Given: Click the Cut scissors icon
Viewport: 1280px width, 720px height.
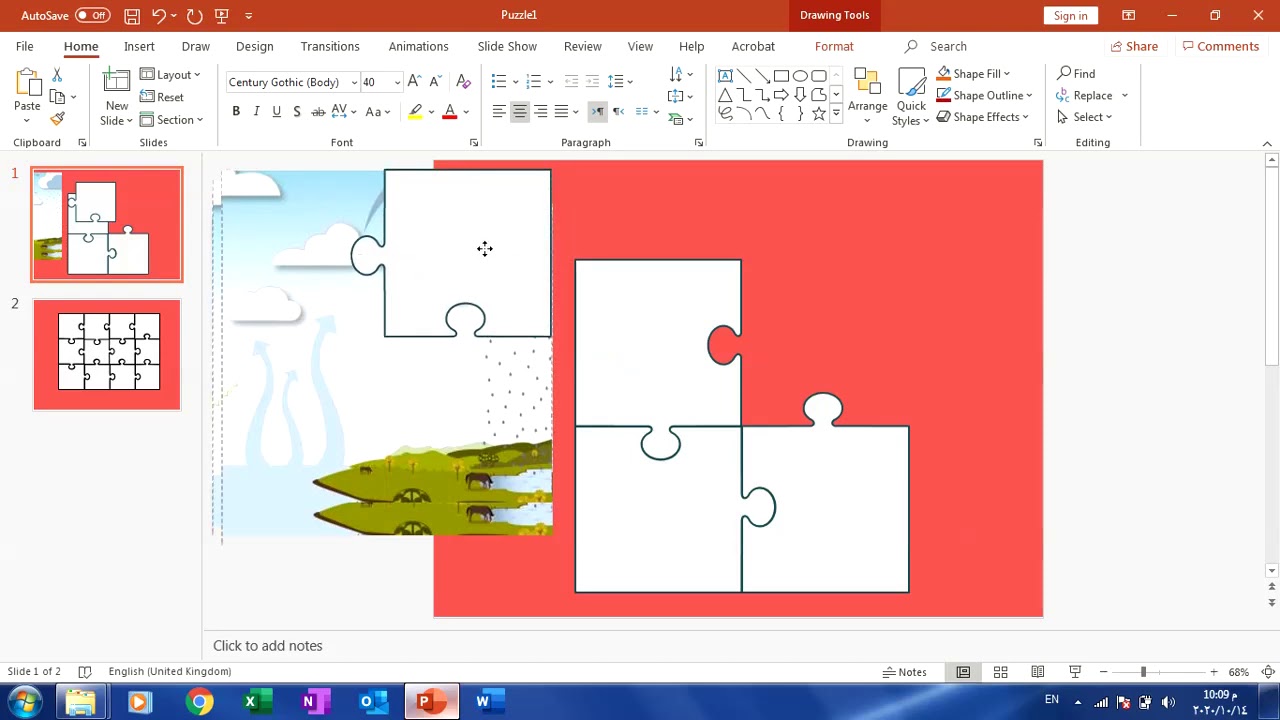Looking at the screenshot, I should 57,75.
